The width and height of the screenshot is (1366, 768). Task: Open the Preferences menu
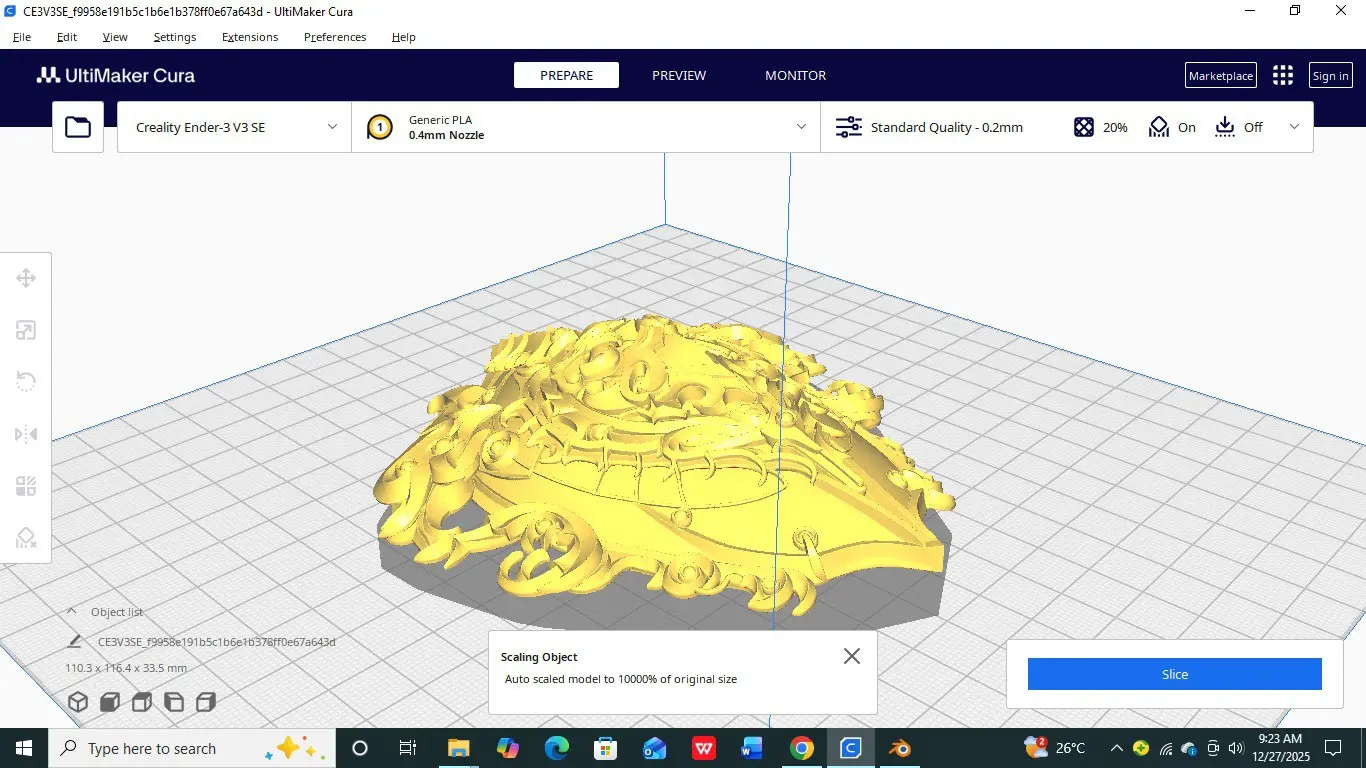click(x=335, y=37)
